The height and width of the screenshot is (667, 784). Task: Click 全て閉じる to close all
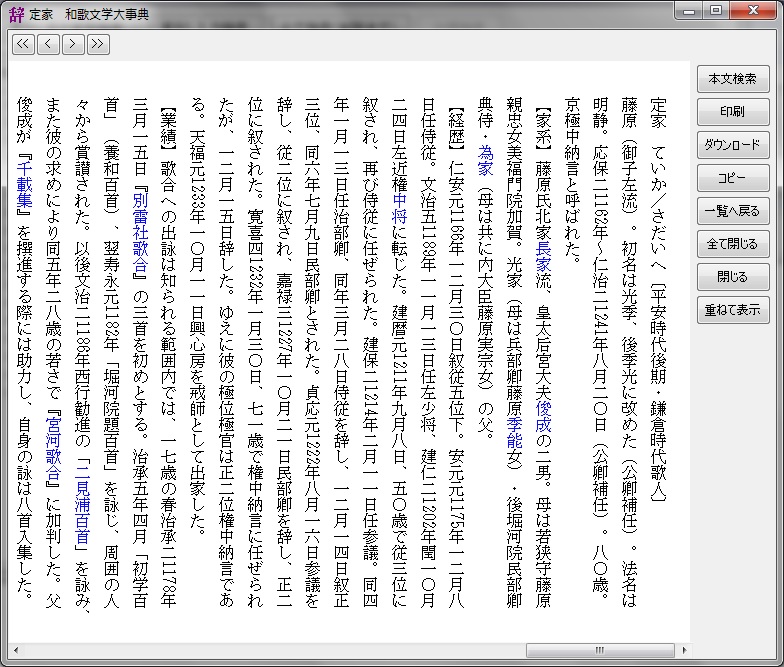733,244
